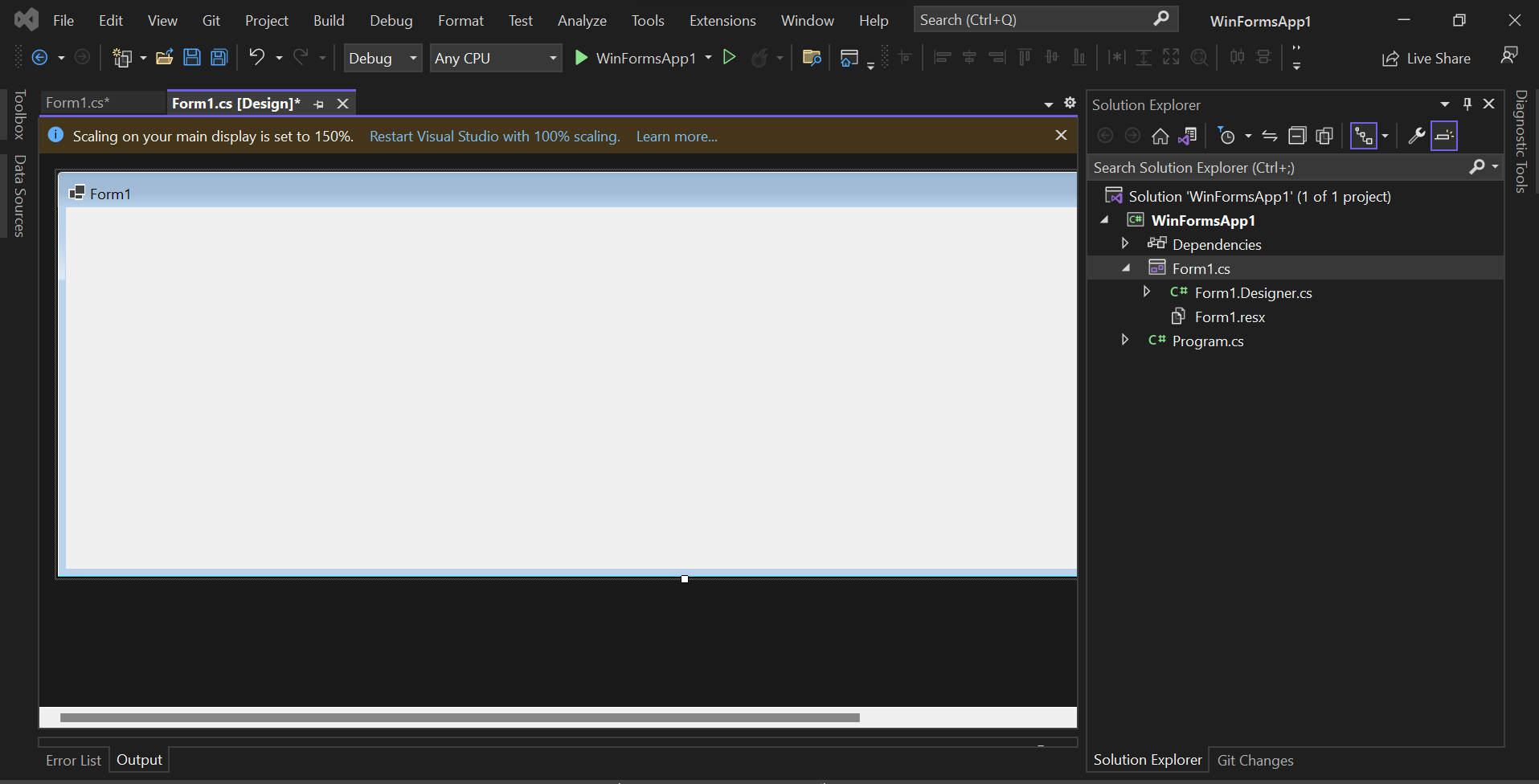Click the Send Feedback person icon
Viewport: 1539px width, 784px height.
click(x=1509, y=55)
